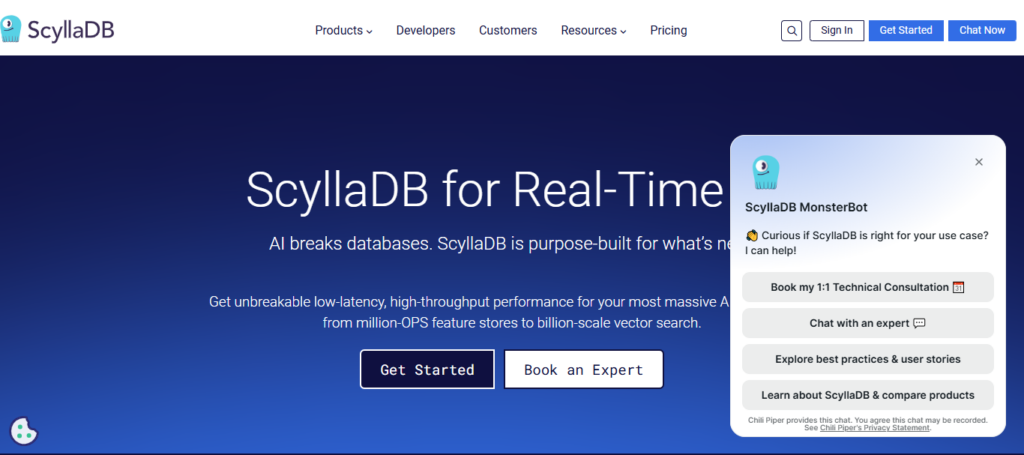This screenshot has height=455, width=1024.
Task: Click the 'AI breaks databases' subheading
Action: tap(500, 244)
